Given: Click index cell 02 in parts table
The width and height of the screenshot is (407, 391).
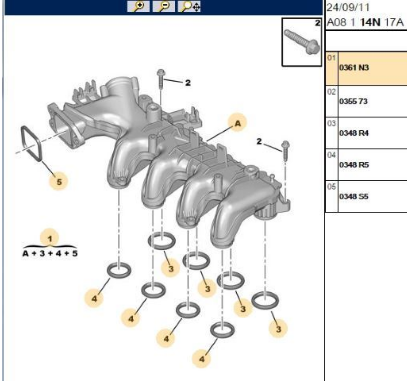Looking at the screenshot, I should (x=332, y=101).
